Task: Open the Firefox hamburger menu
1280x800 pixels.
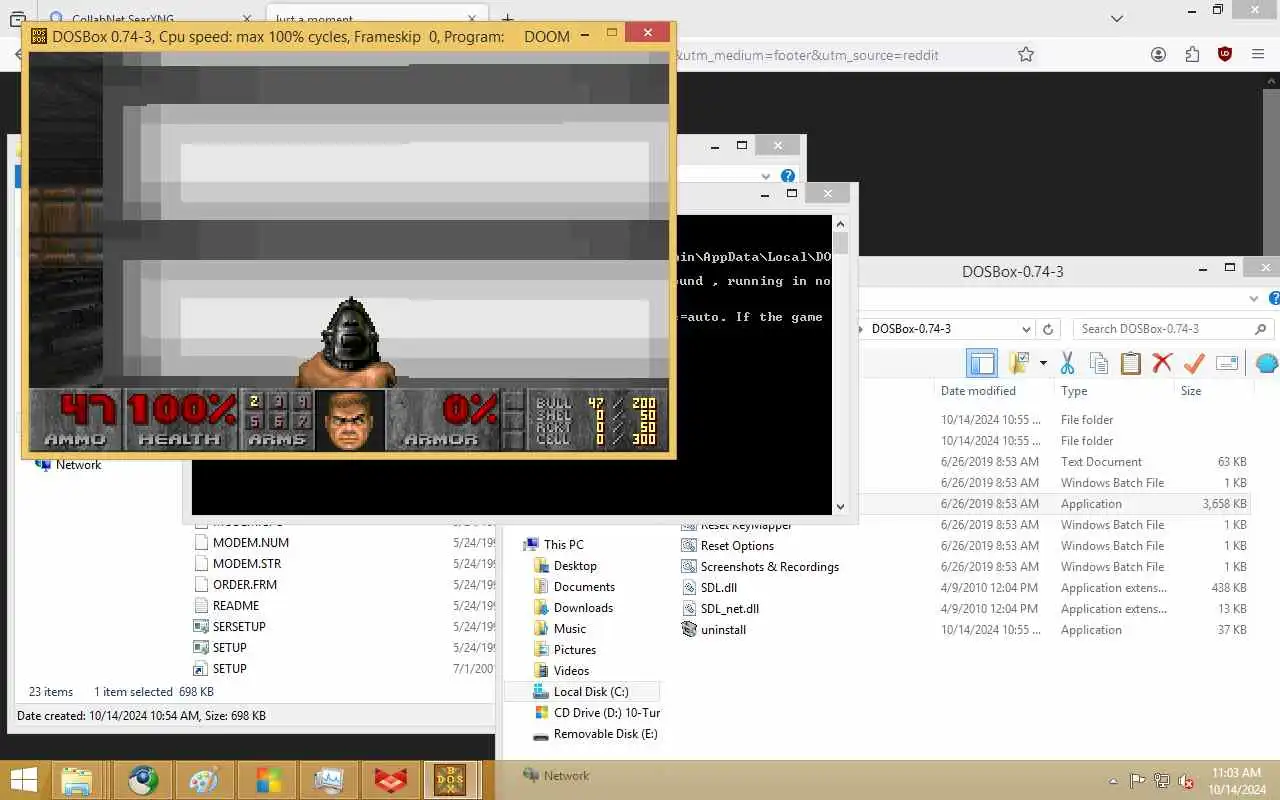Action: click(1258, 55)
